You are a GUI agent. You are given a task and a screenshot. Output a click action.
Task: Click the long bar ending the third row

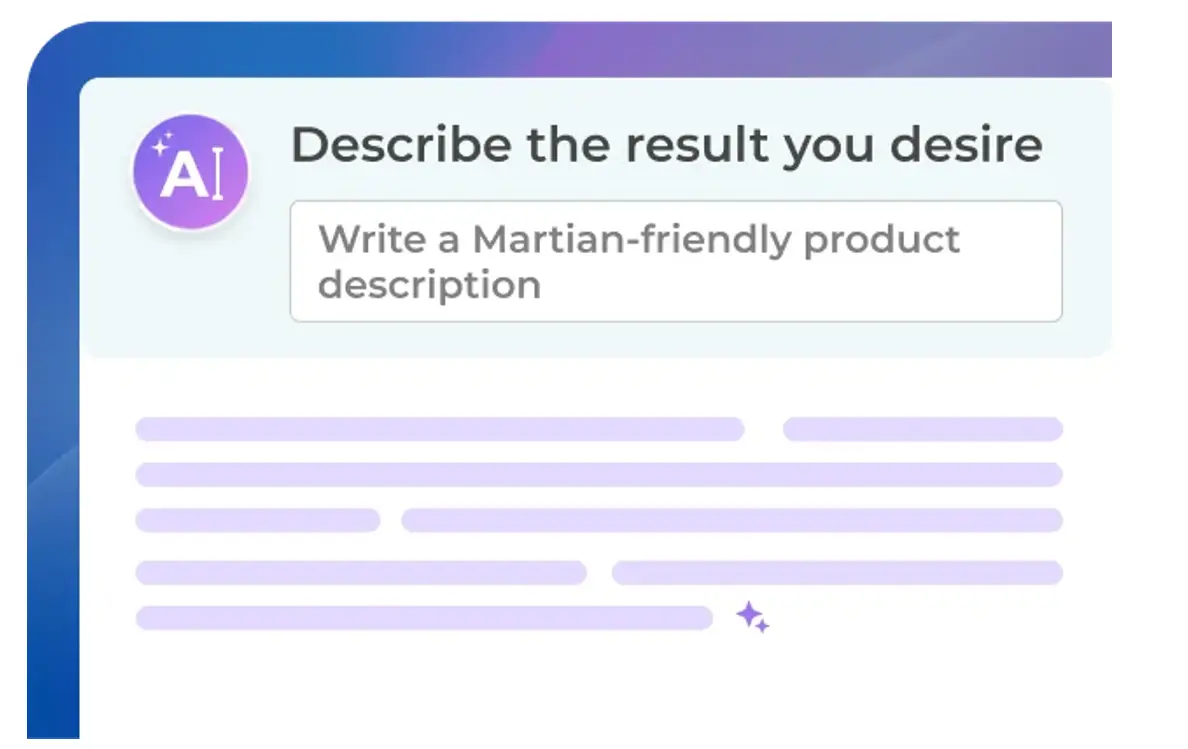731,520
